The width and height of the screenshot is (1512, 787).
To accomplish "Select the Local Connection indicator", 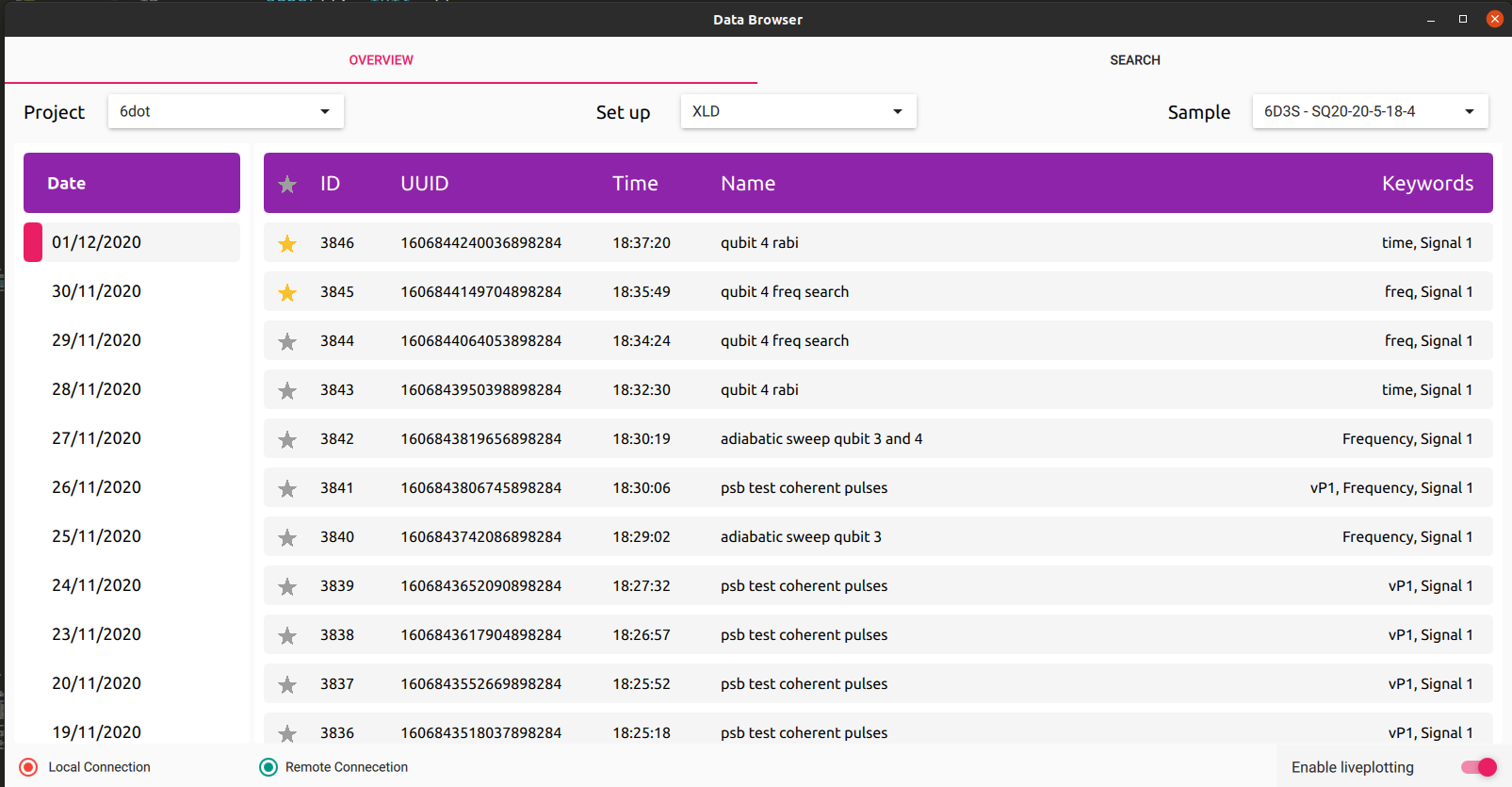I will 28,767.
